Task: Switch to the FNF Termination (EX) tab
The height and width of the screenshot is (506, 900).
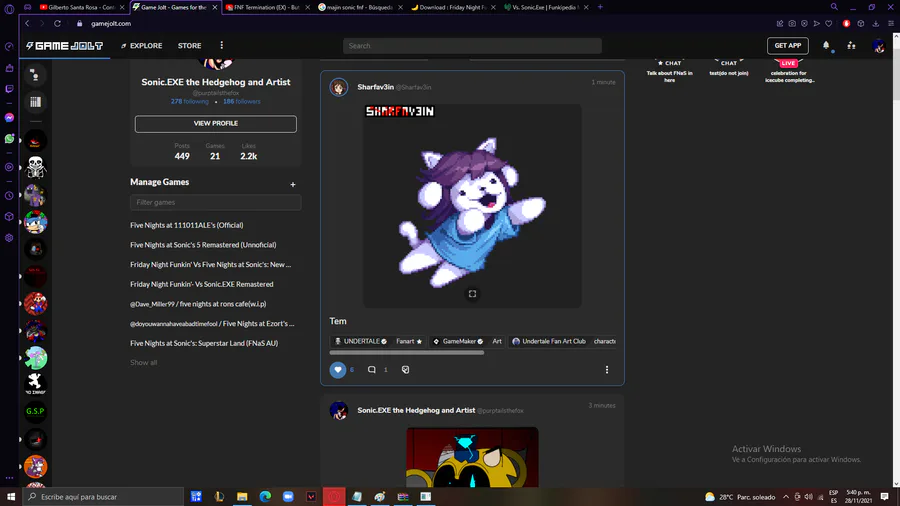Action: click(266, 7)
